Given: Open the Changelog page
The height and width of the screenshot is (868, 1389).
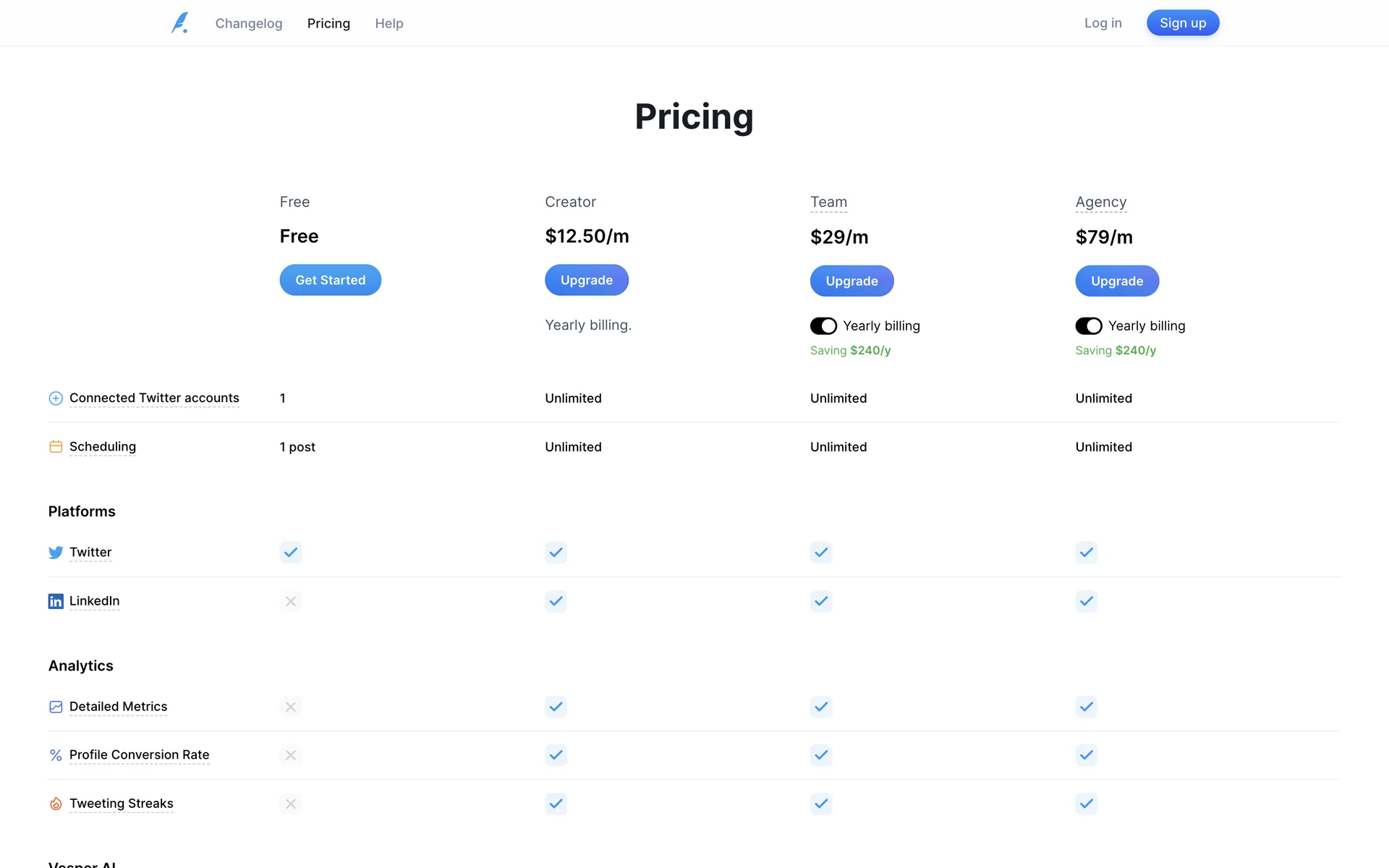Looking at the screenshot, I should click(249, 23).
